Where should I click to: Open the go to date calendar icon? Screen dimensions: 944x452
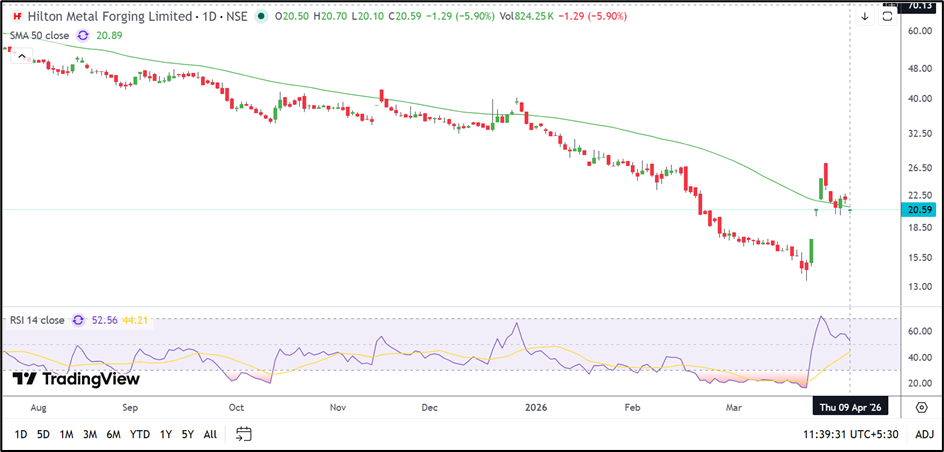point(244,434)
